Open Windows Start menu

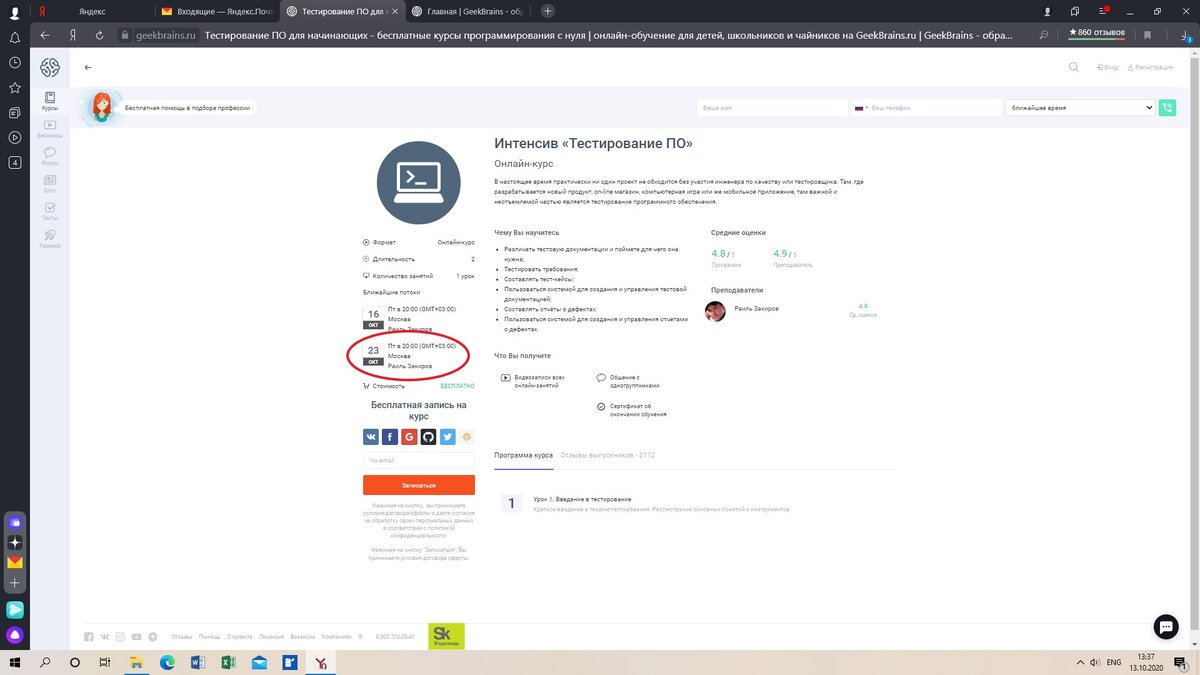[17, 662]
